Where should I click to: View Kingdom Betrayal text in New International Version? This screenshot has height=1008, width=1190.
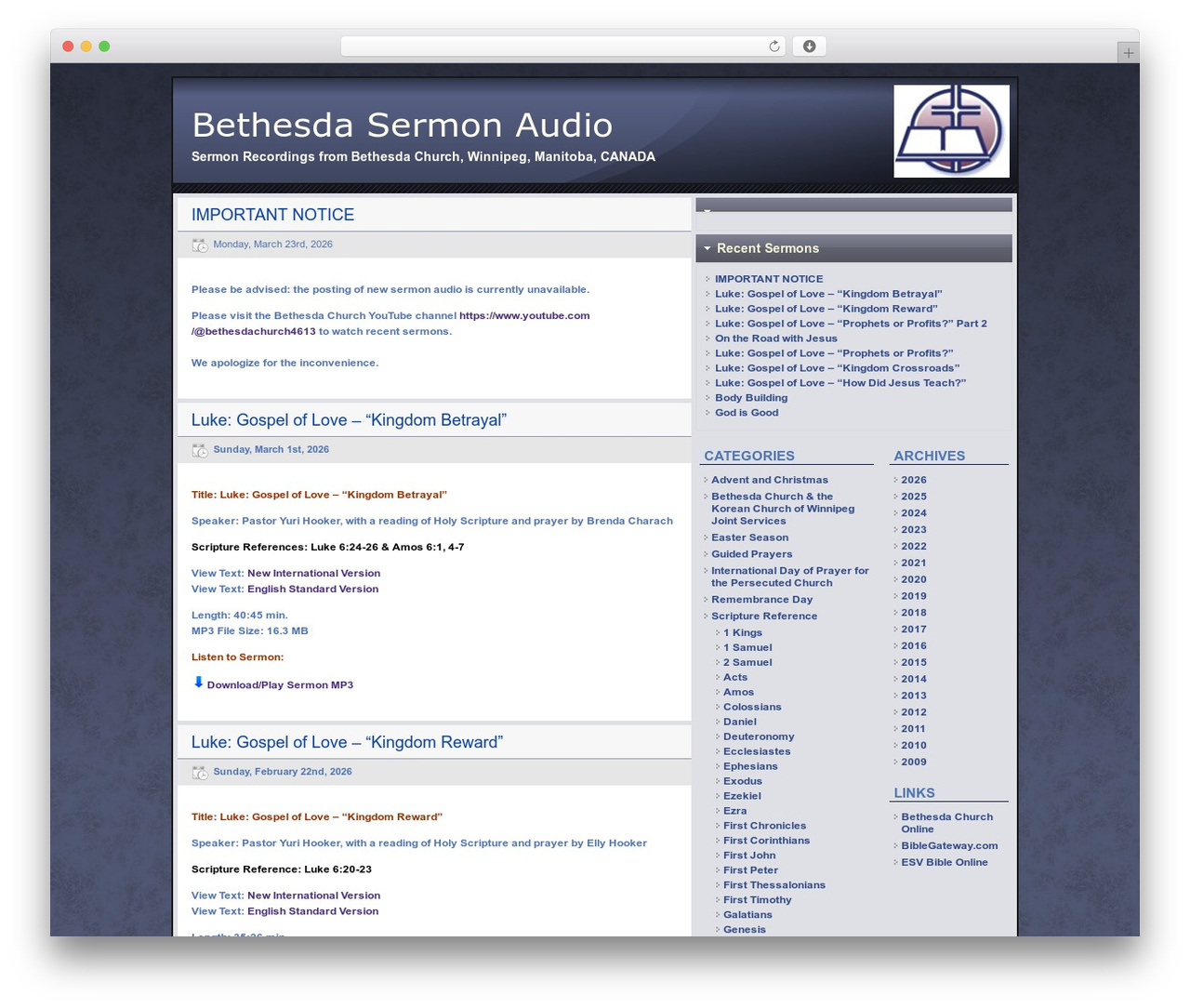point(313,574)
